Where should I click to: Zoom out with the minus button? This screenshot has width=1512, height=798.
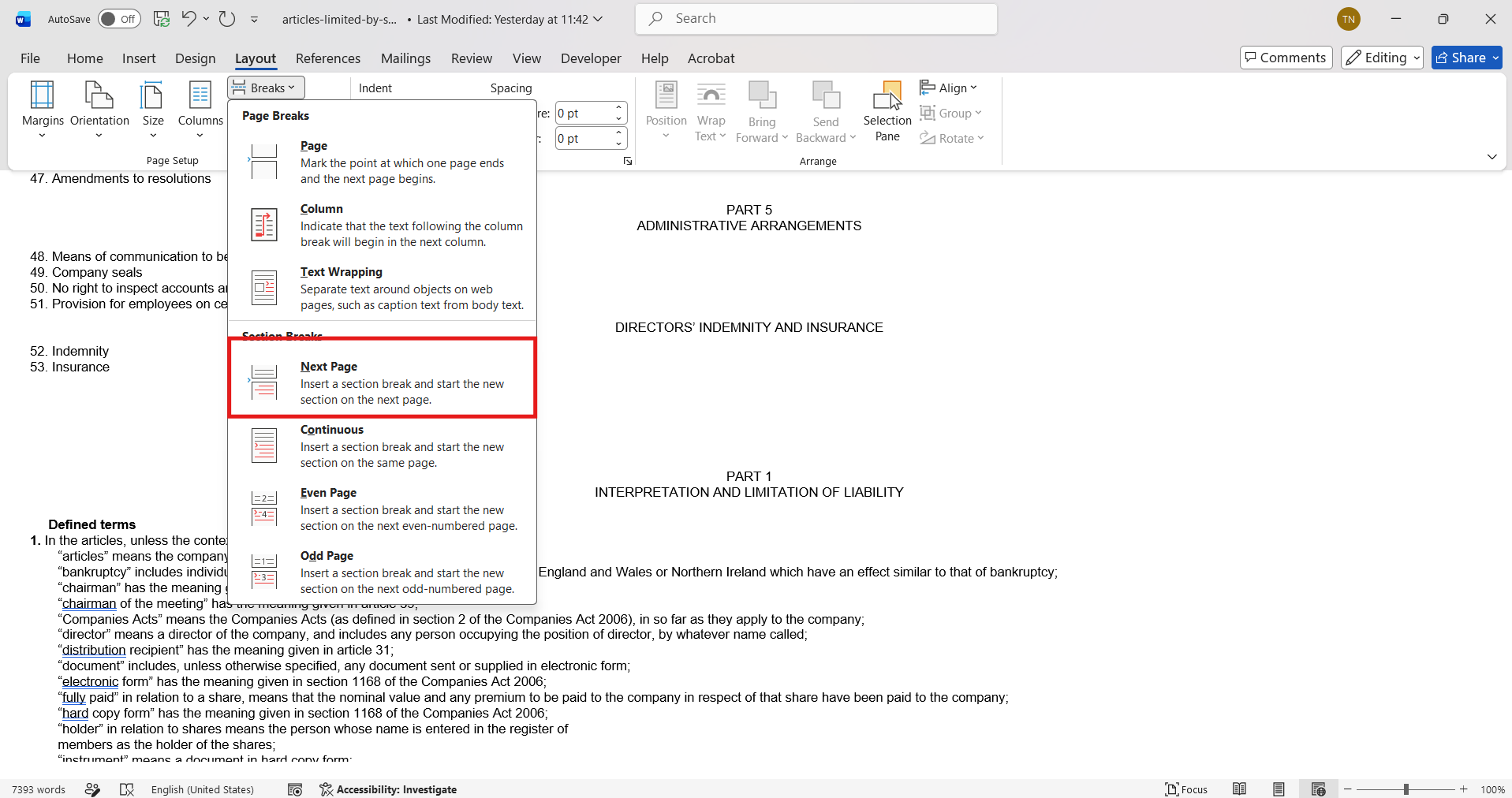point(1348,789)
